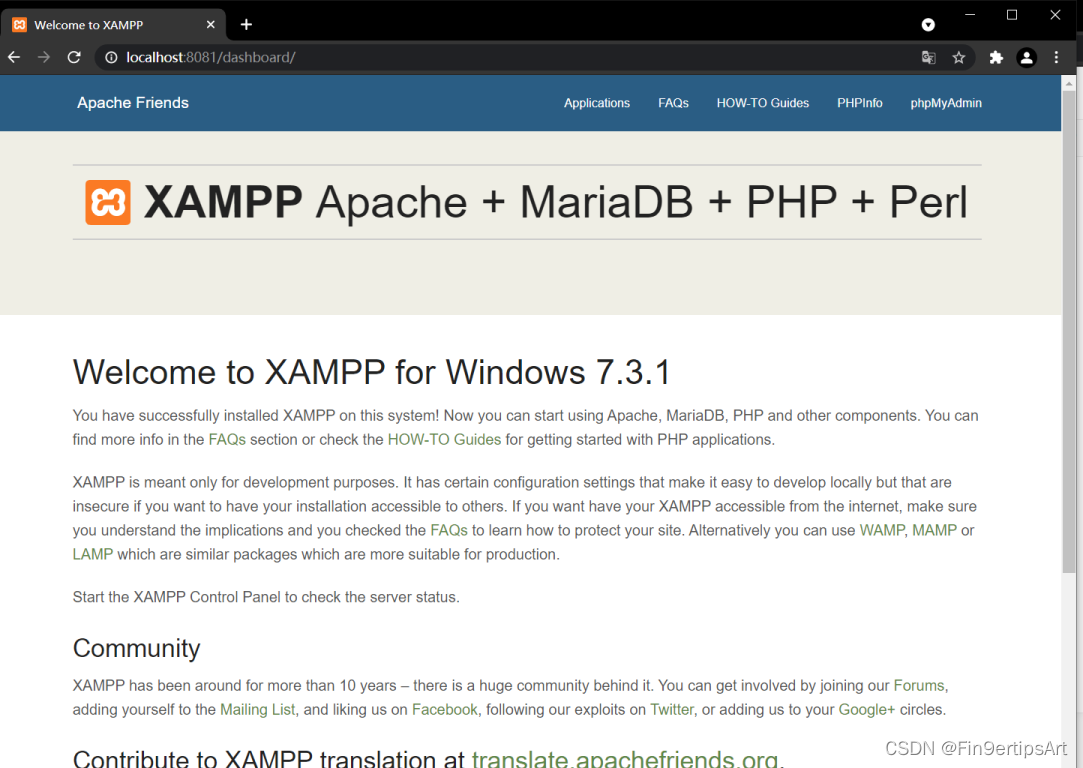Open the LAMP link
This screenshot has height=768, width=1083.
point(93,555)
